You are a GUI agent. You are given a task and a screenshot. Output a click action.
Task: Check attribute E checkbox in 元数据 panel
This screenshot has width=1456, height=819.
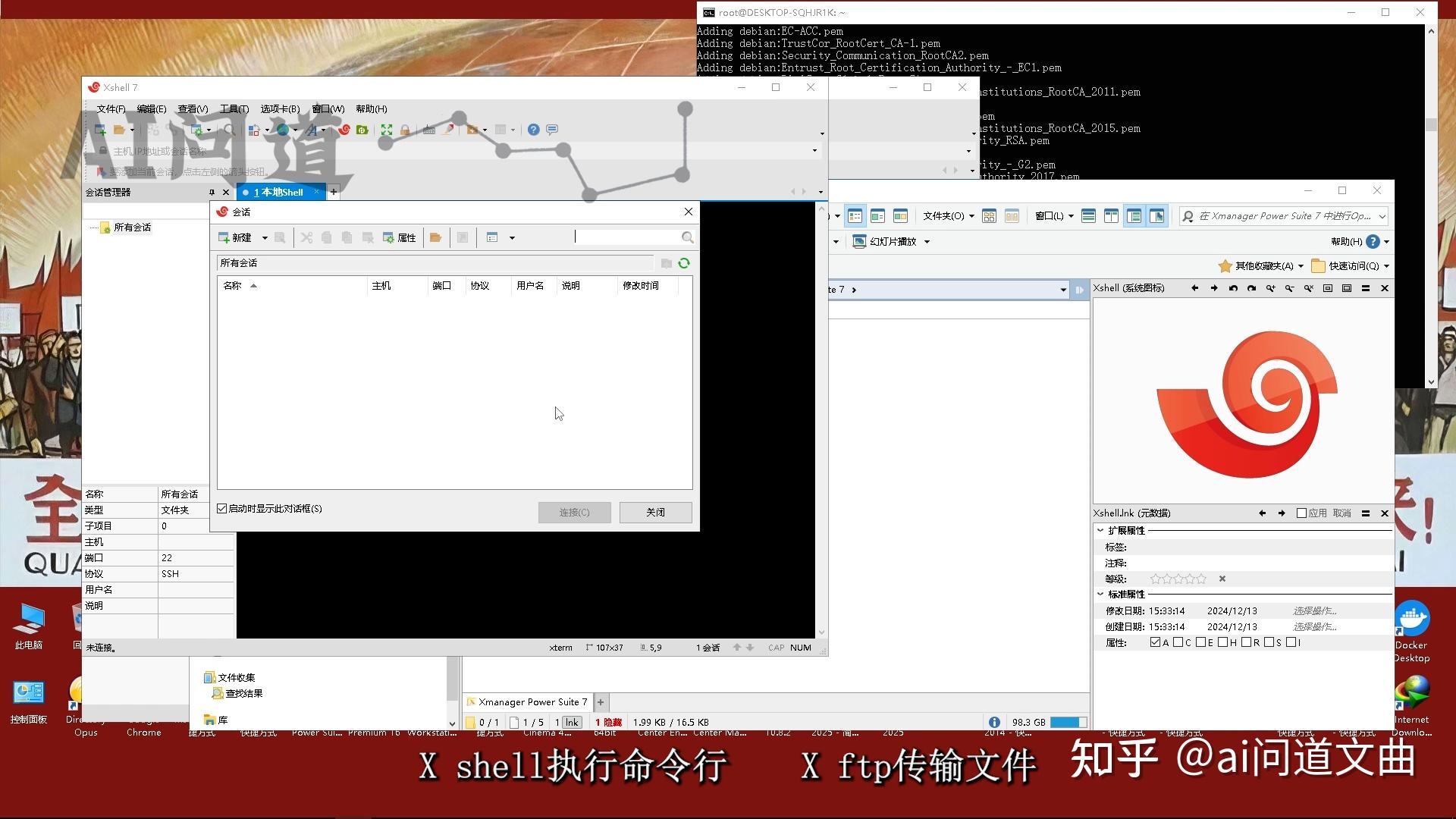click(x=1200, y=642)
